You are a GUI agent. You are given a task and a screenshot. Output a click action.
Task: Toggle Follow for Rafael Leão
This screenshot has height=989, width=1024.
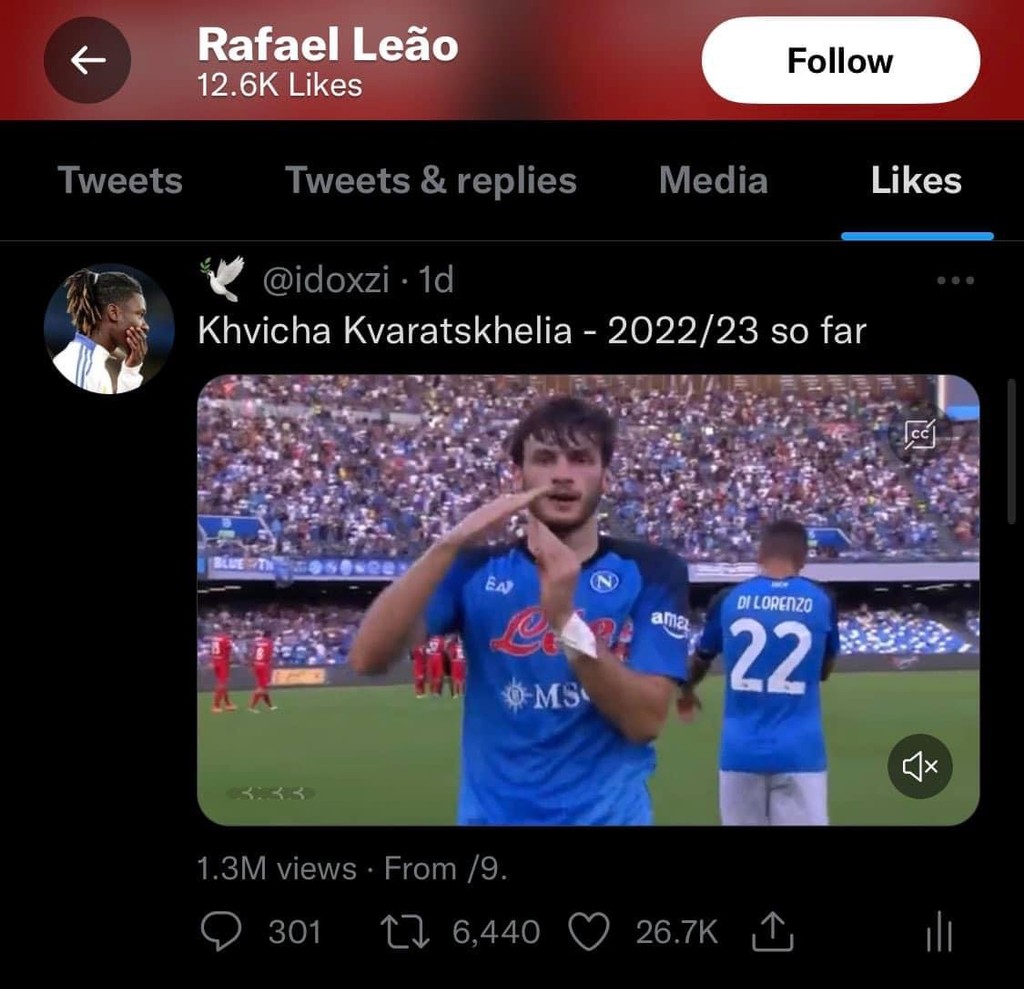[x=840, y=60]
